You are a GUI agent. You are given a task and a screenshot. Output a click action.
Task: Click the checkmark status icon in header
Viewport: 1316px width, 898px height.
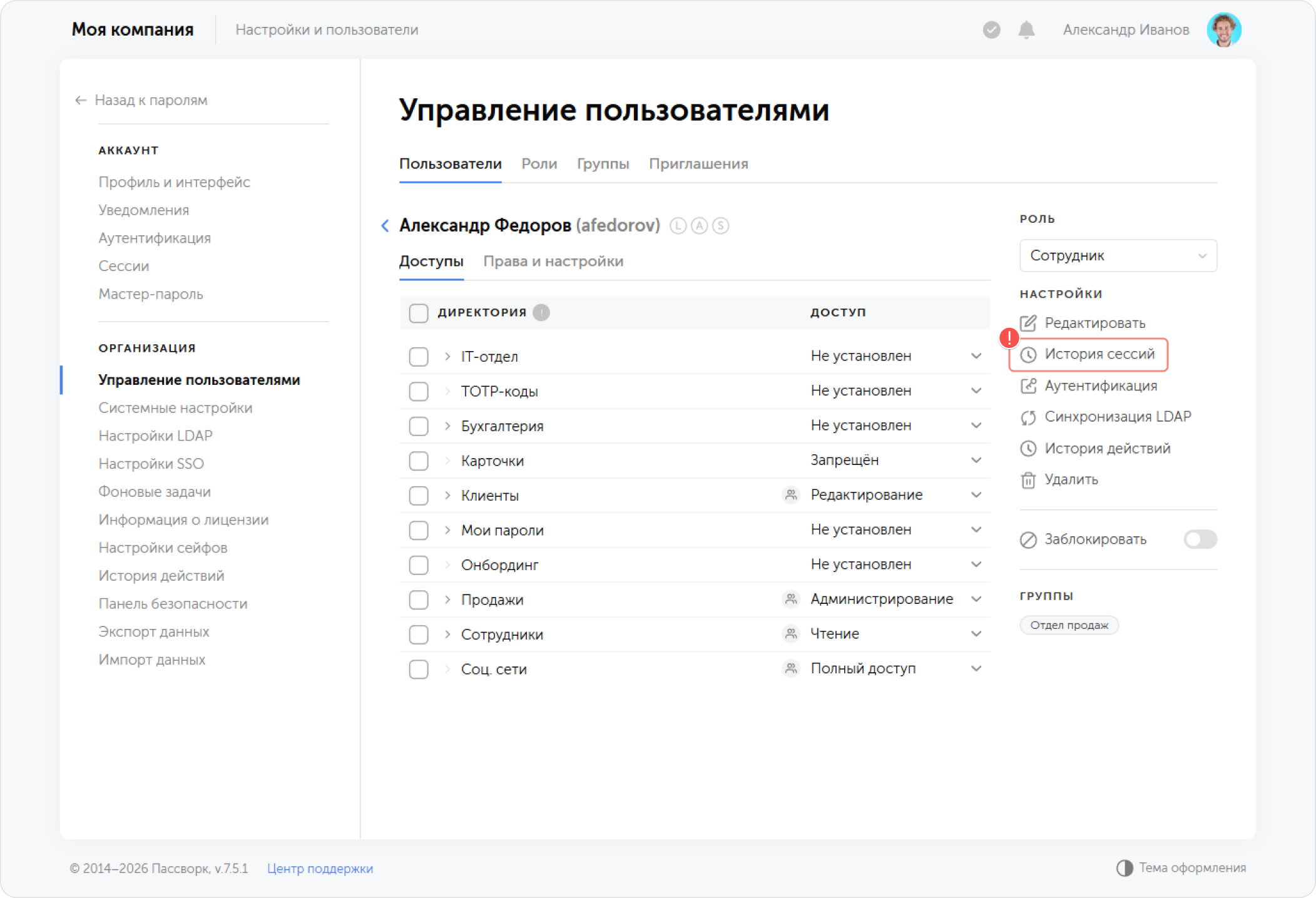pyautogui.click(x=991, y=29)
